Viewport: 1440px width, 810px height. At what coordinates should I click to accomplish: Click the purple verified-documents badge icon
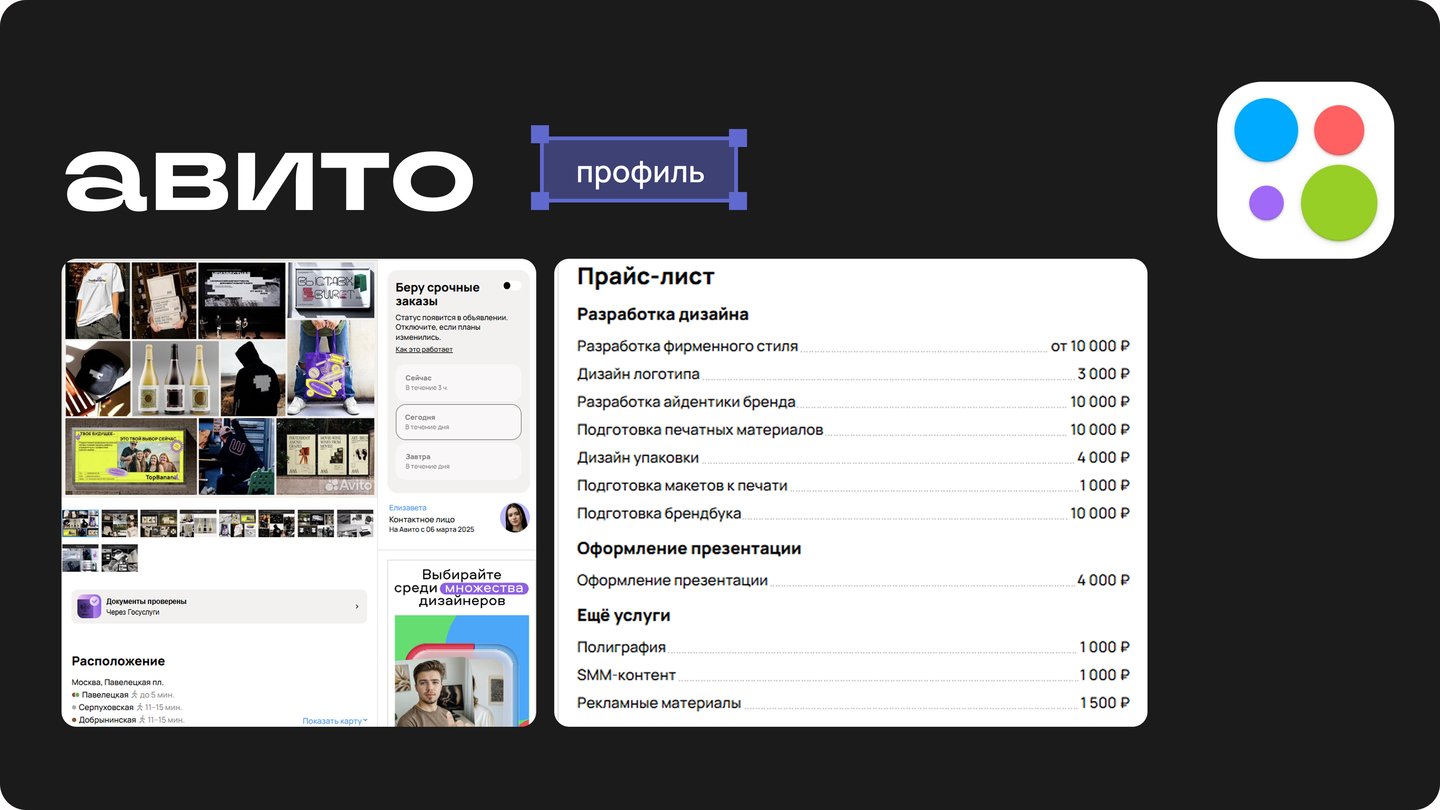click(89, 606)
